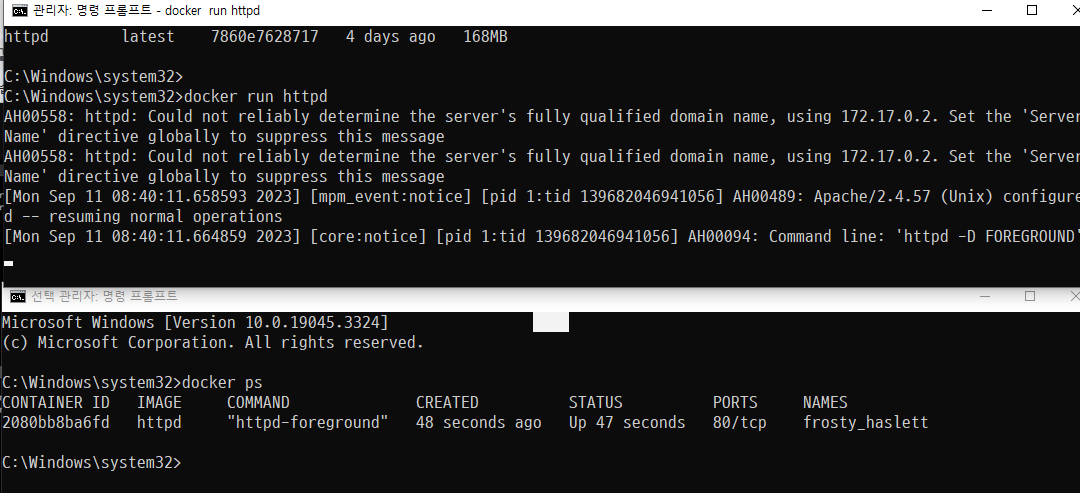Image resolution: width=1080 pixels, height=493 pixels.
Task: Click the cmd icon in the docker run httpd title bar
Action: (20, 10)
